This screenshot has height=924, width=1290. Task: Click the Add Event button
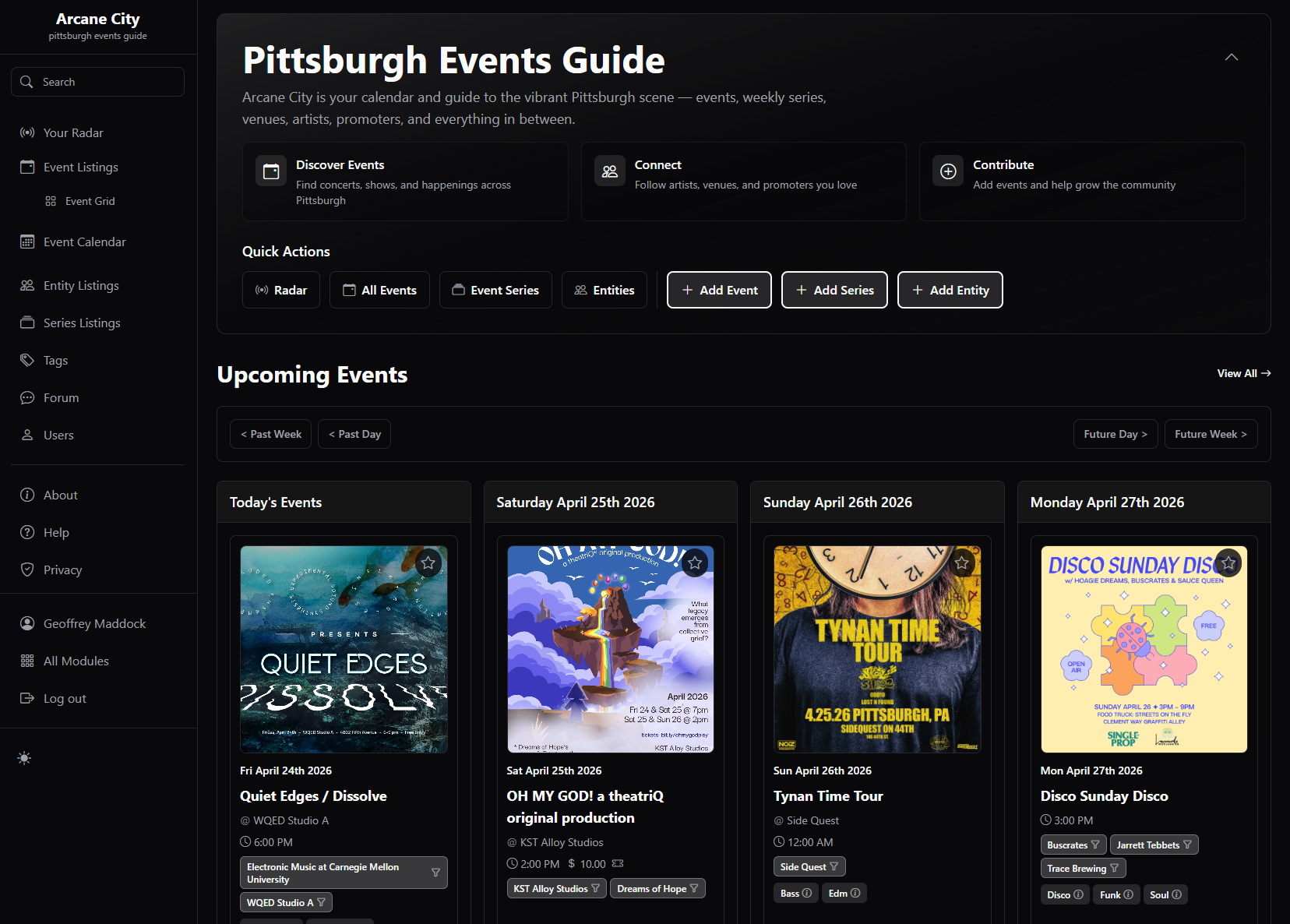718,289
